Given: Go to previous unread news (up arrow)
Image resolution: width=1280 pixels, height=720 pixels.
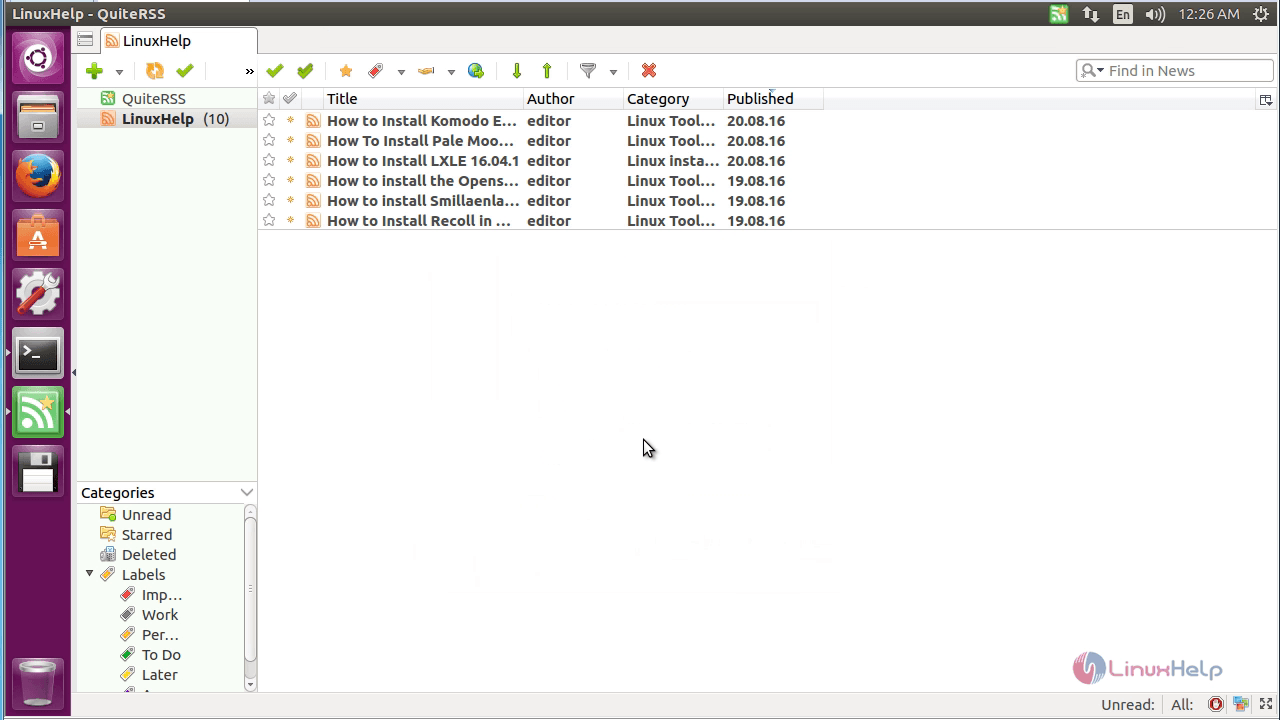Looking at the screenshot, I should pyautogui.click(x=547, y=71).
